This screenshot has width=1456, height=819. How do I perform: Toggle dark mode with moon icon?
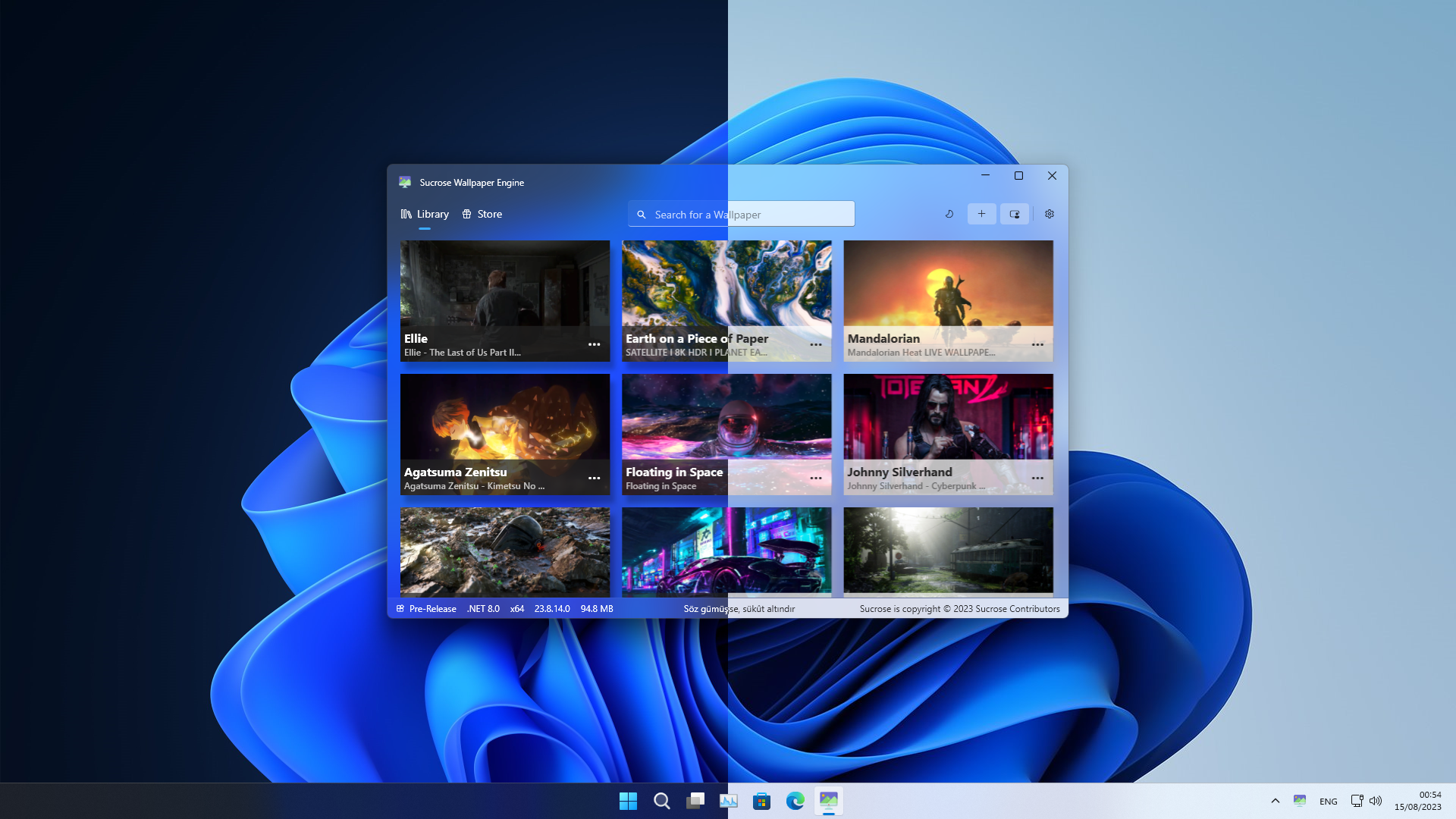[x=949, y=214]
